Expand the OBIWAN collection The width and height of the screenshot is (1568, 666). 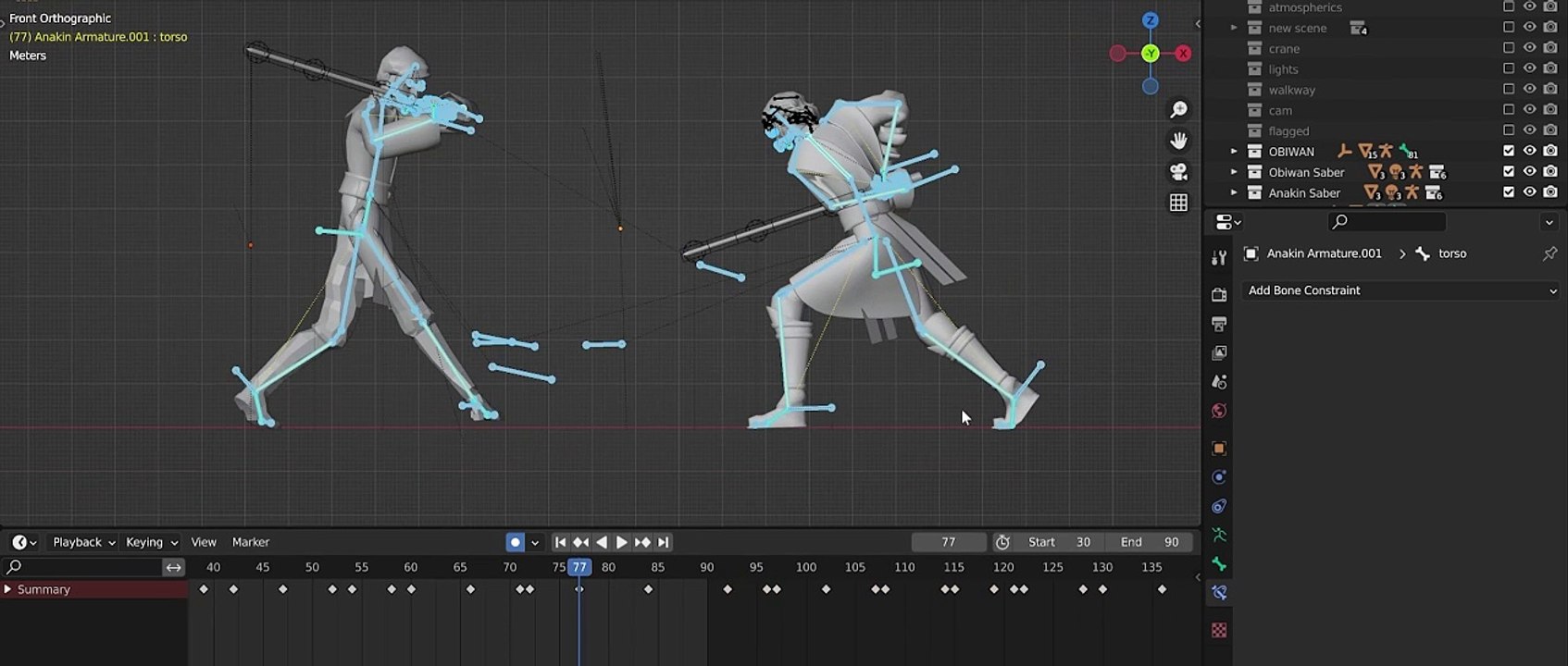[1234, 151]
